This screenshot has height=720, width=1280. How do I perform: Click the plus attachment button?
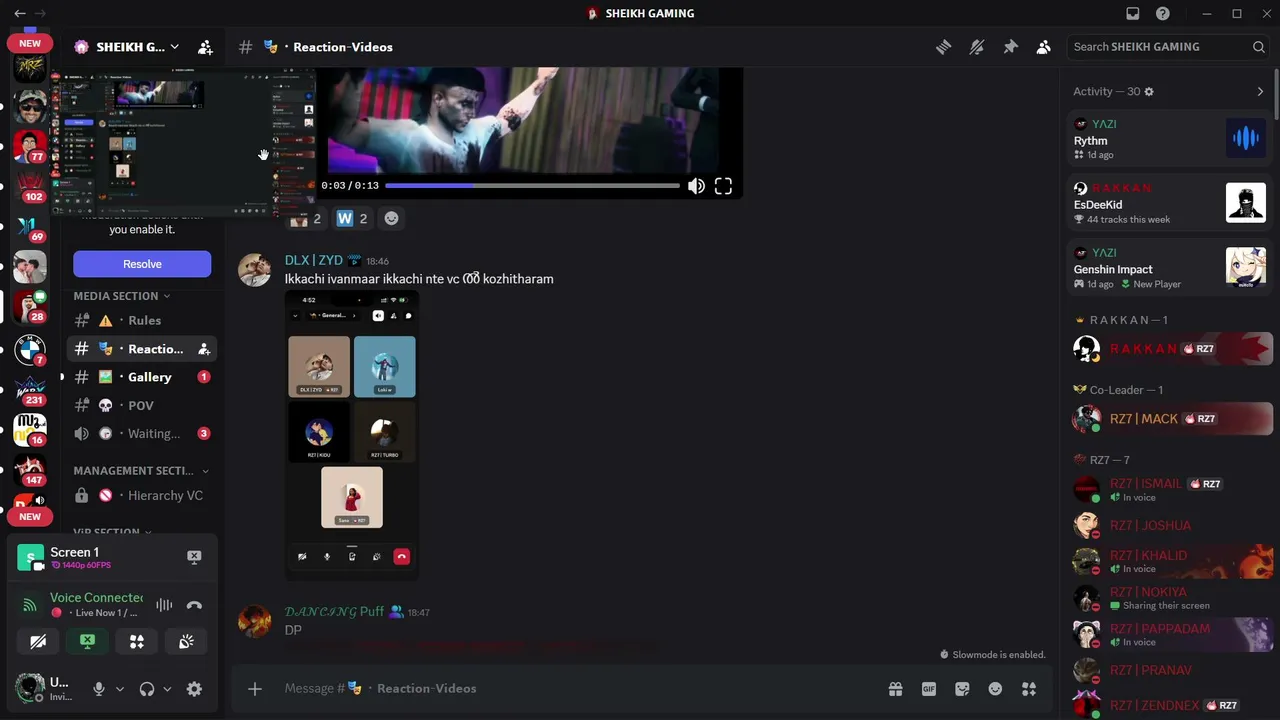pyautogui.click(x=255, y=689)
